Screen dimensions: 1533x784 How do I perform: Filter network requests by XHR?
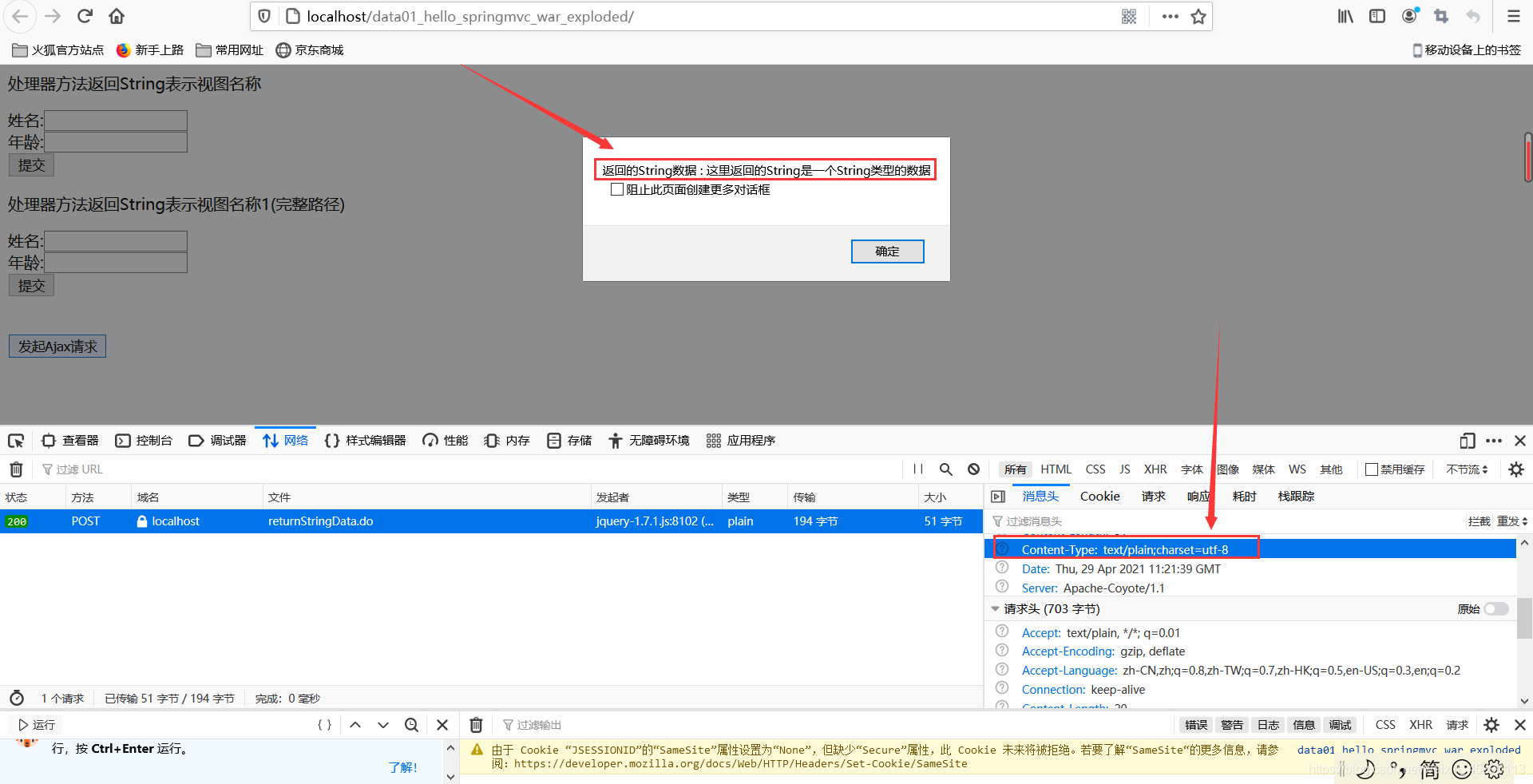pos(1155,469)
